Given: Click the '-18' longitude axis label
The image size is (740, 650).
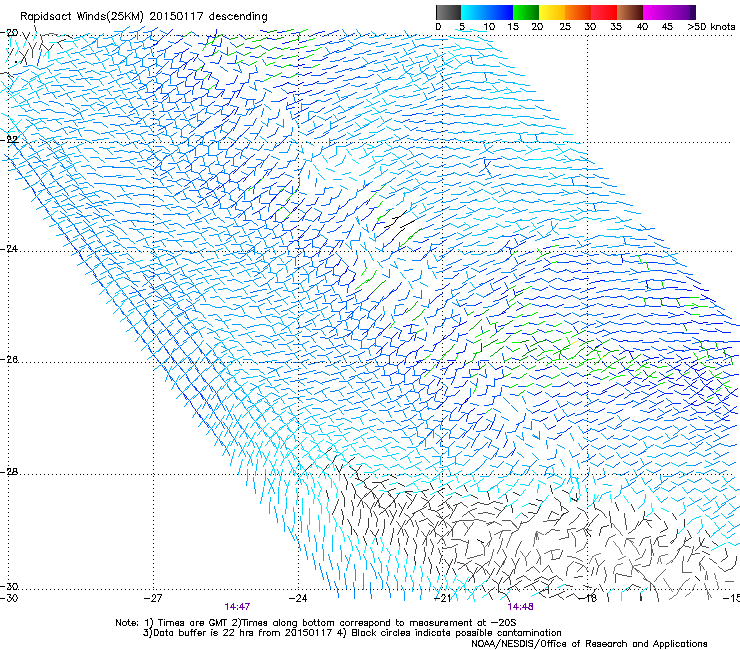Looking at the screenshot, I should pyautogui.click(x=588, y=598).
